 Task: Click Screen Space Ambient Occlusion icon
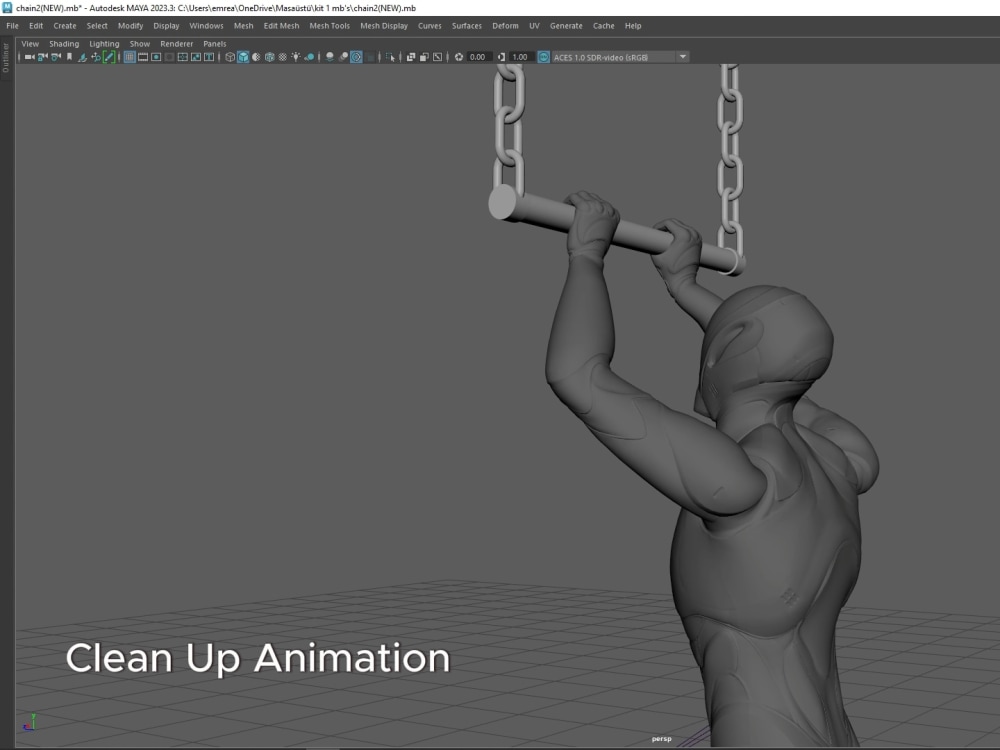coord(330,57)
